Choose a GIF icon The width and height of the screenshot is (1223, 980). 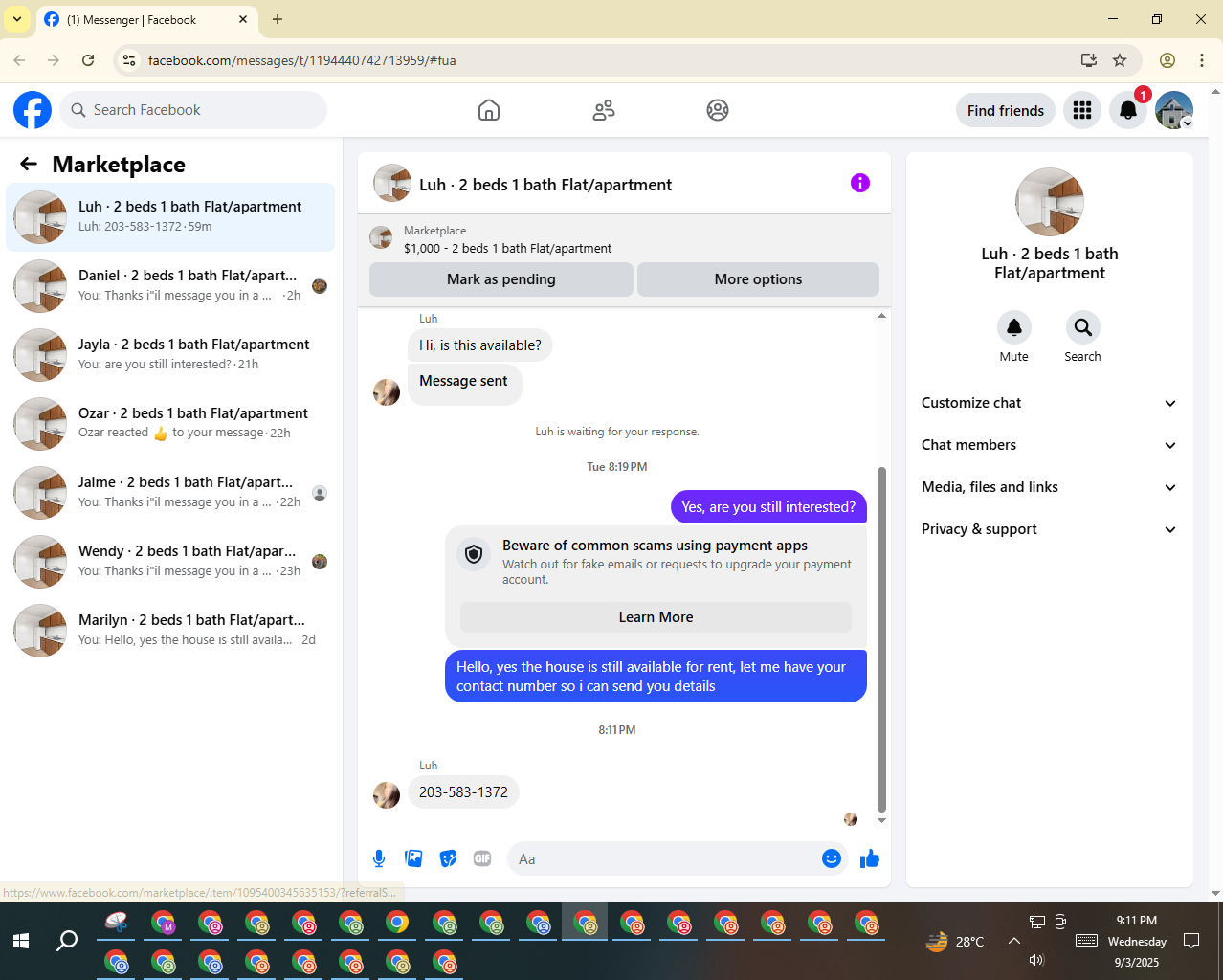pos(482,858)
